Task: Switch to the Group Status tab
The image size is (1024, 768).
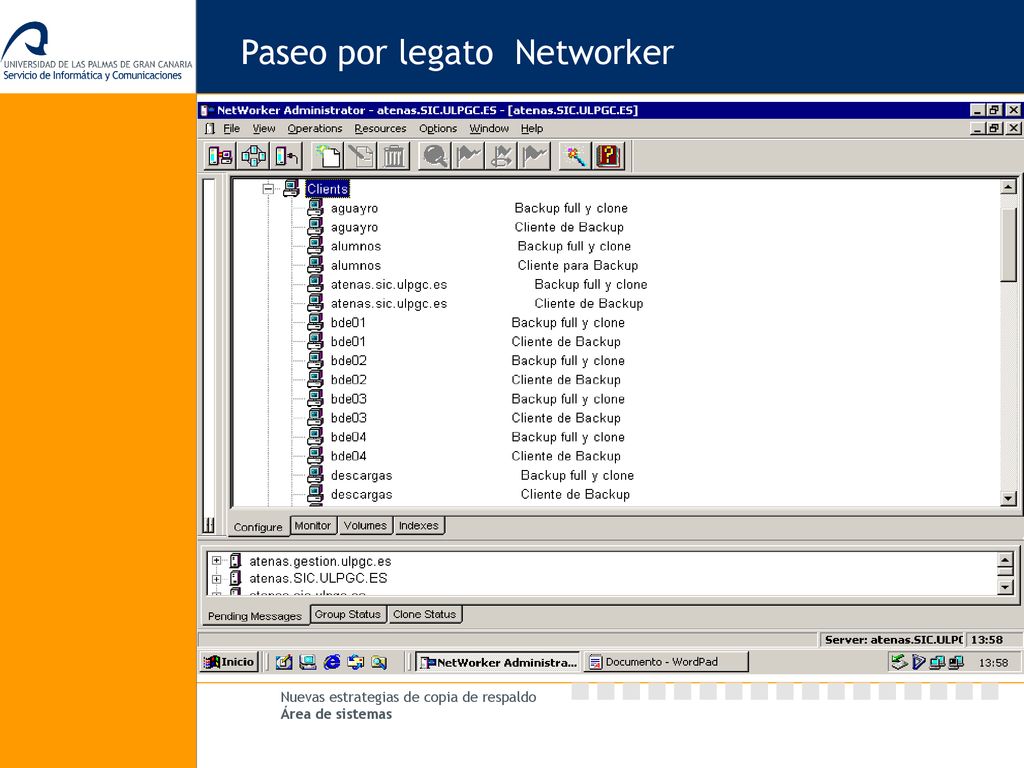Action: click(x=347, y=615)
